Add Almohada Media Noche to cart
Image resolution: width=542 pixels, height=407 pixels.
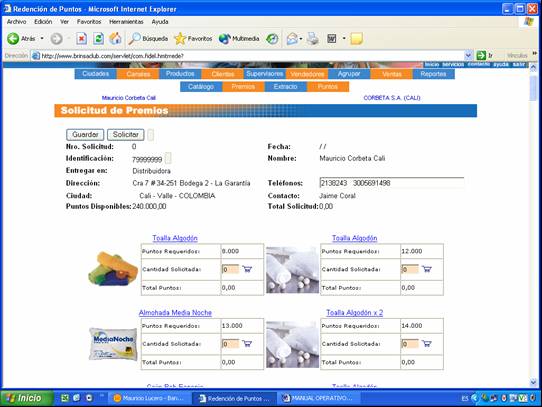coord(247,343)
